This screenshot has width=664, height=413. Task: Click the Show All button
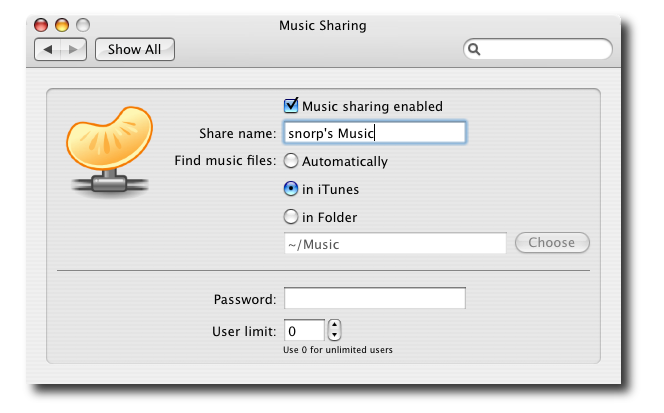coord(135,50)
